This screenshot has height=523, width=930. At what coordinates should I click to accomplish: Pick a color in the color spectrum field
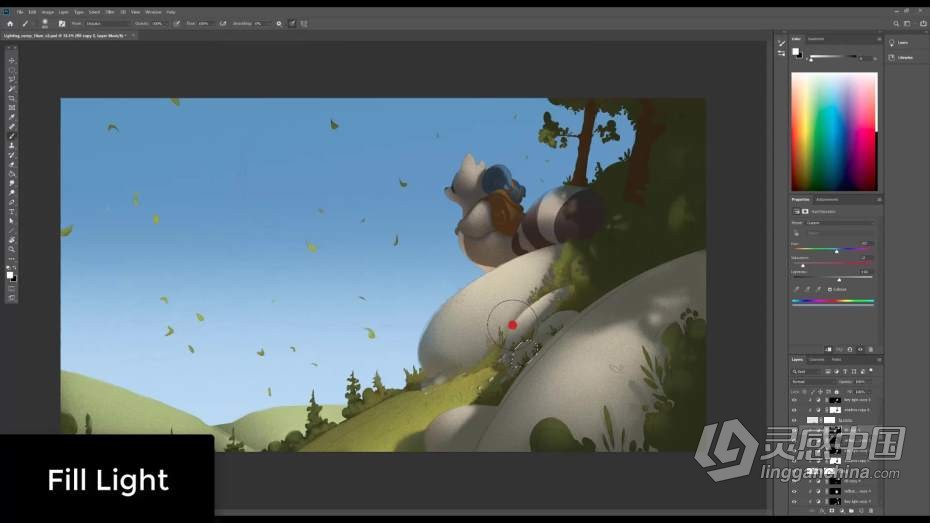tap(834, 132)
